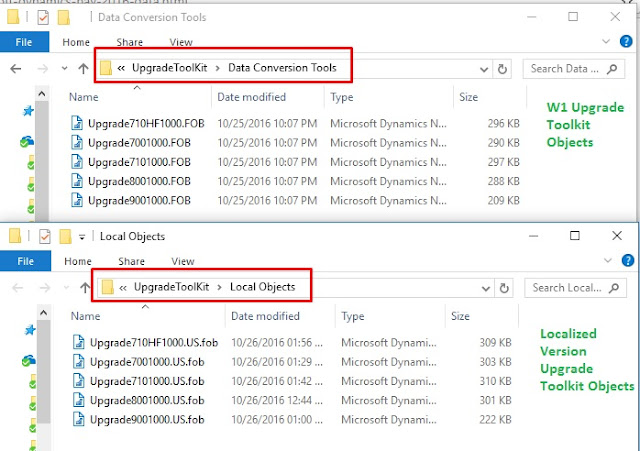640x451 pixels.
Task: Open Help in Local Objects window
Action: click(x=628, y=260)
